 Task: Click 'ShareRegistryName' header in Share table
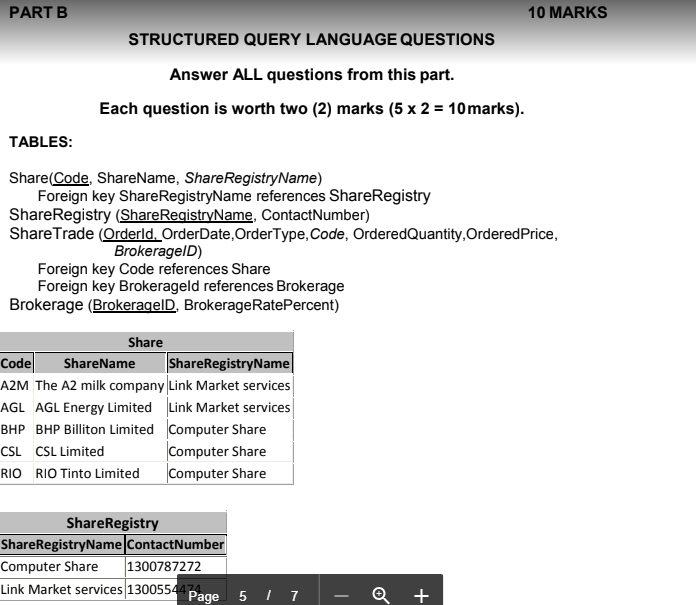point(229,364)
